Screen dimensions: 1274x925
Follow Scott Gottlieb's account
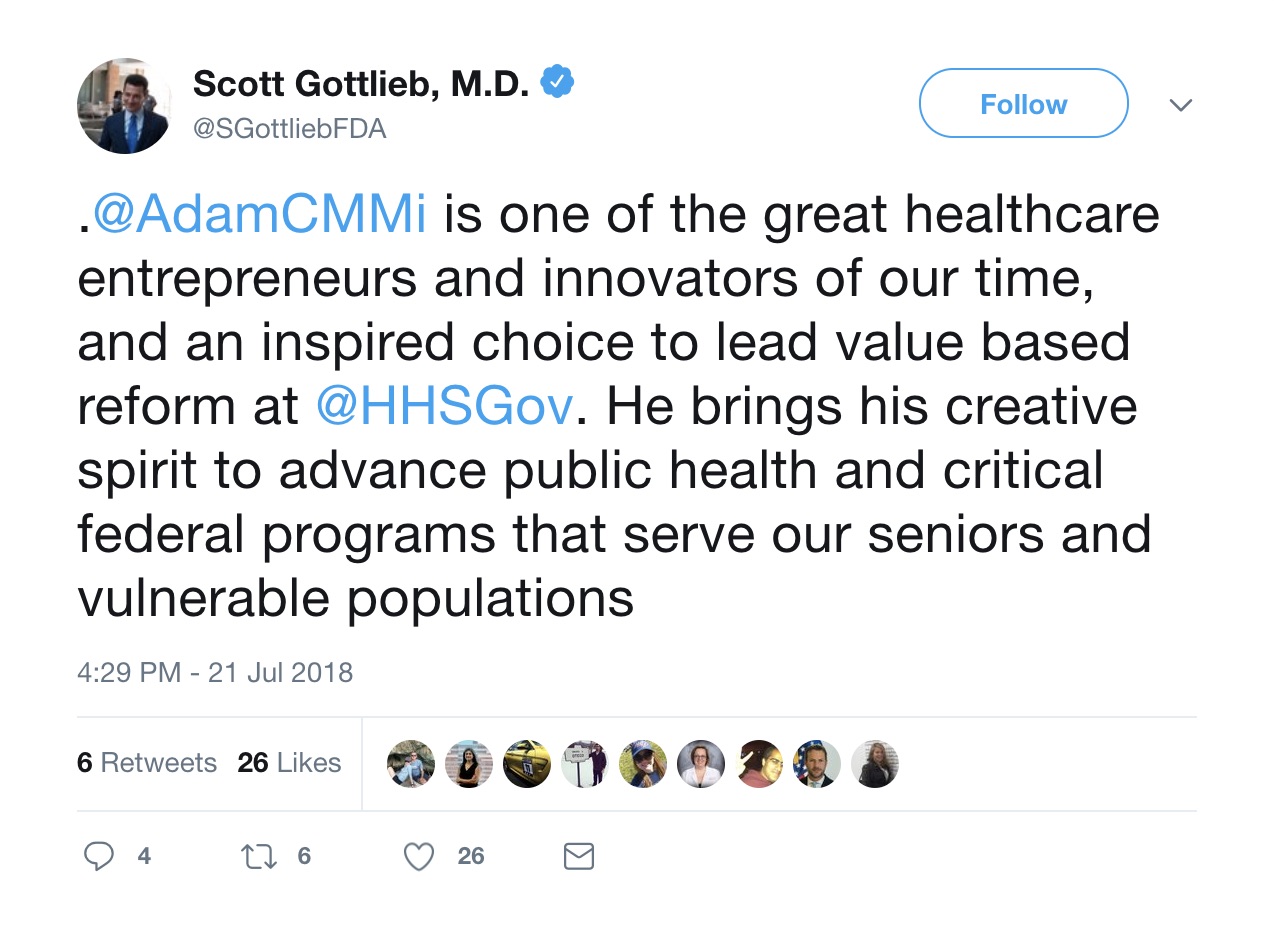click(1024, 104)
